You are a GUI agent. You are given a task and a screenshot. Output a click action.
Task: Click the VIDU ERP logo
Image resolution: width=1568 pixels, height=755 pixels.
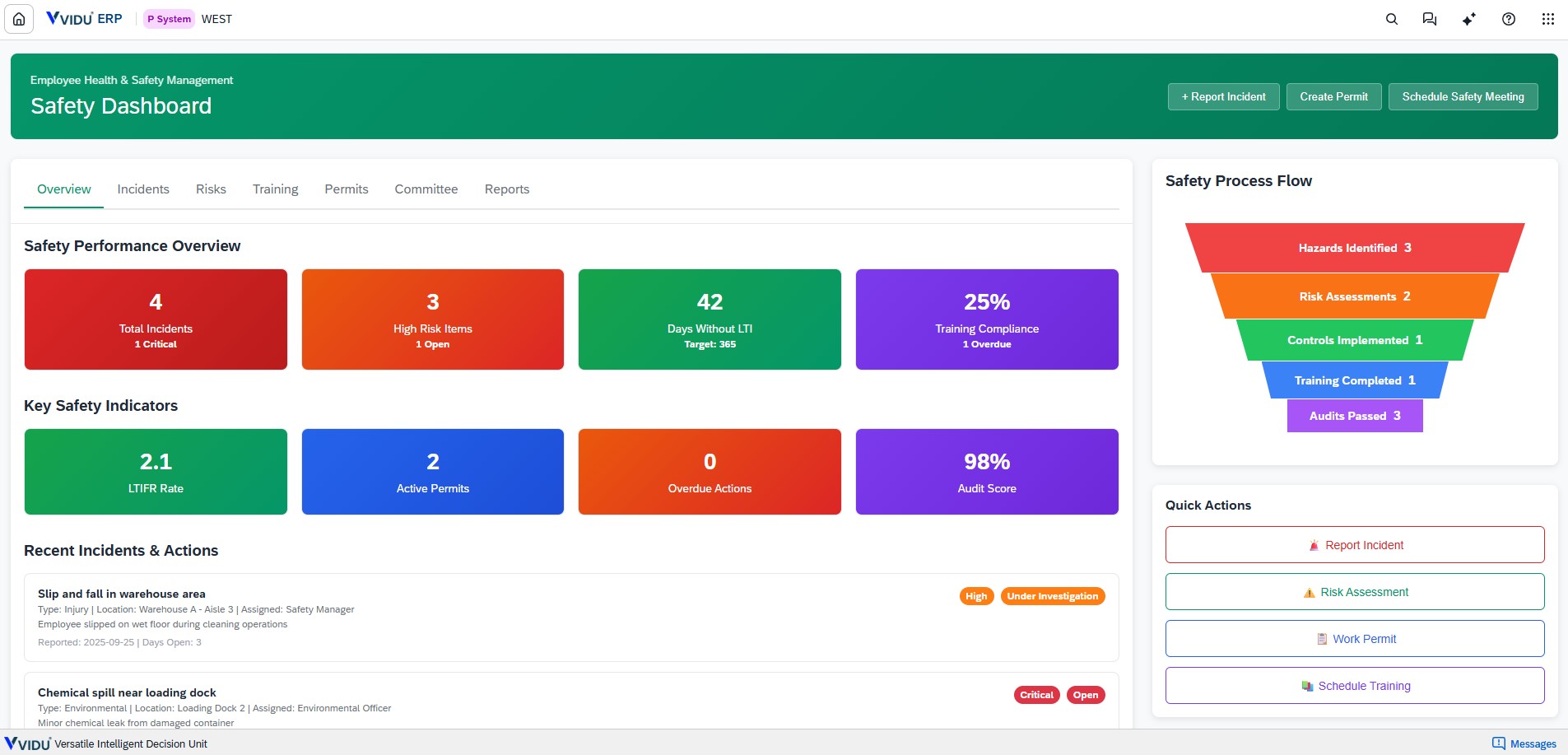pos(84,18)
